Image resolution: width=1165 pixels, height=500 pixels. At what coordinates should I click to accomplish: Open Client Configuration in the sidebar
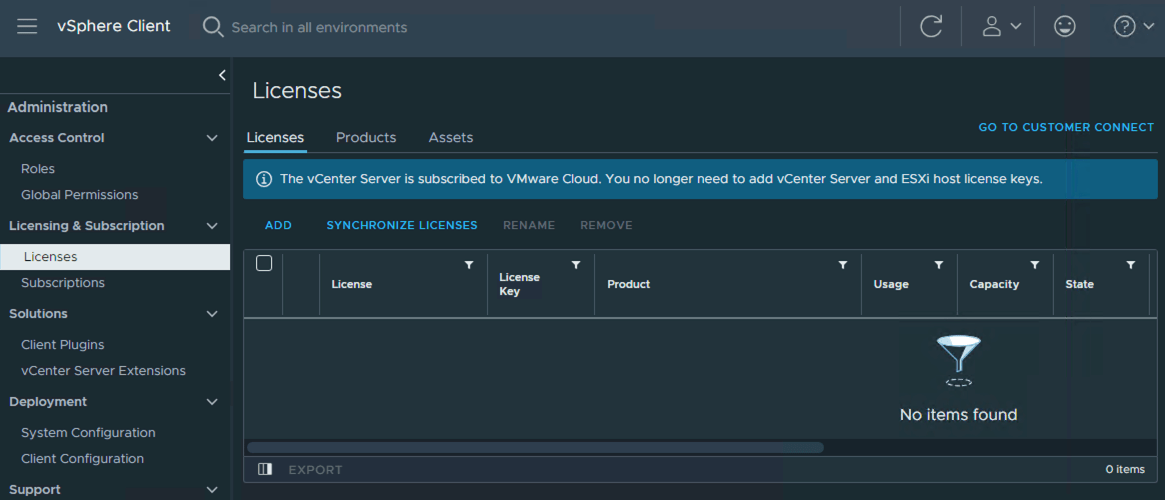pyautogui.click(x=82, y=458)
